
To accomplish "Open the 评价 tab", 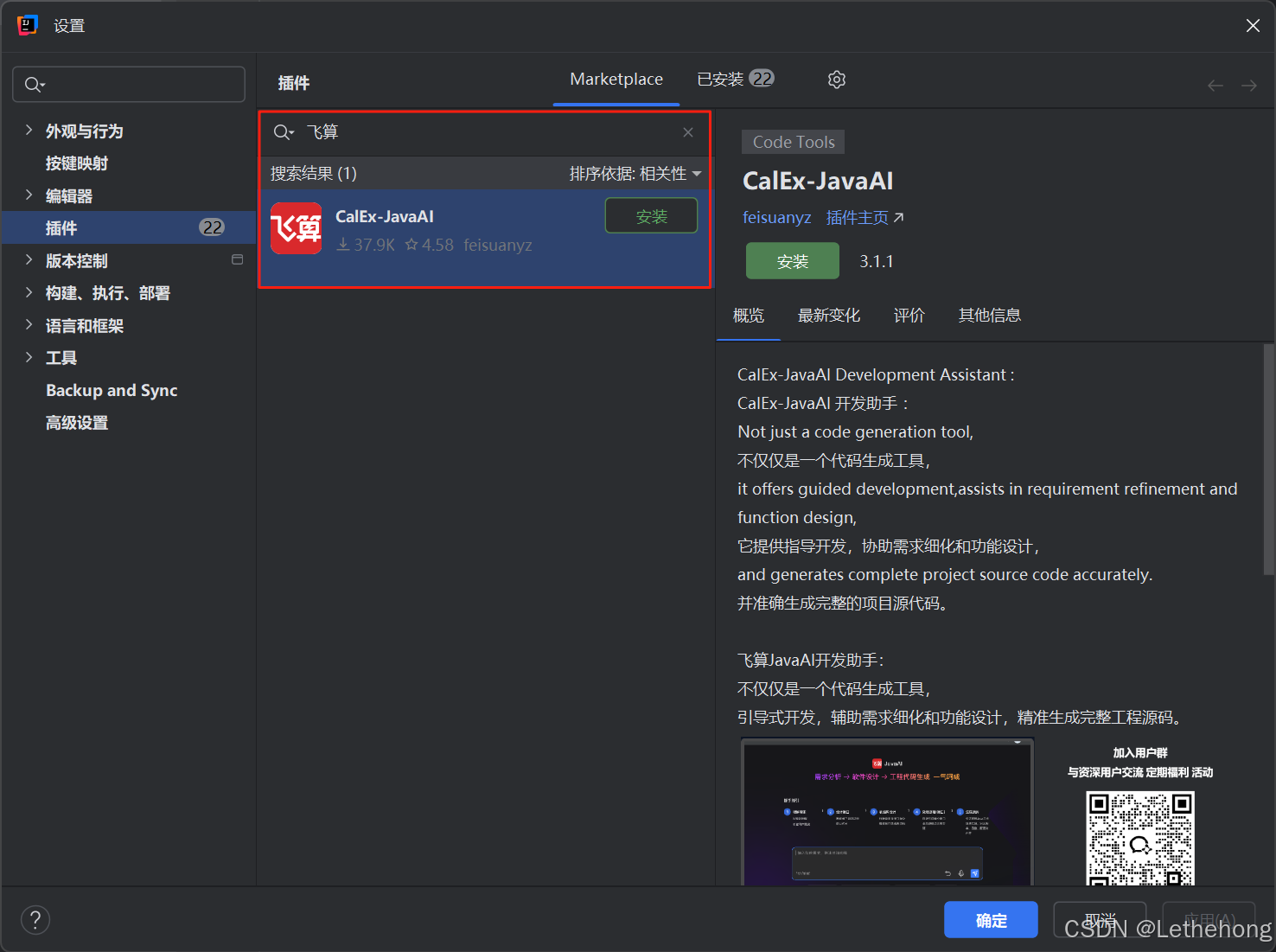I will (909, 316).
